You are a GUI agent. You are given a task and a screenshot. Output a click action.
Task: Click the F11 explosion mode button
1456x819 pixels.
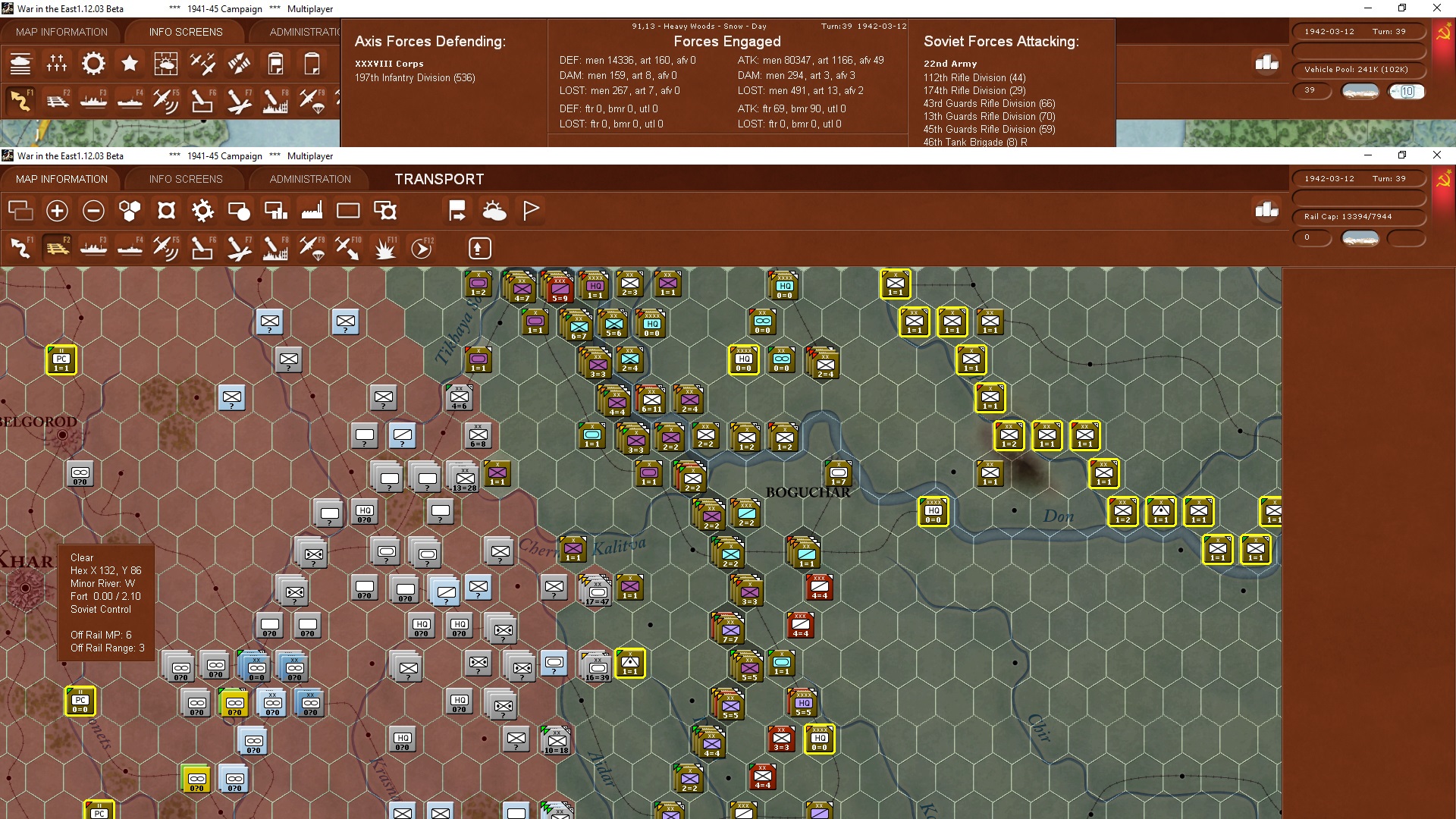pos(384,248)
